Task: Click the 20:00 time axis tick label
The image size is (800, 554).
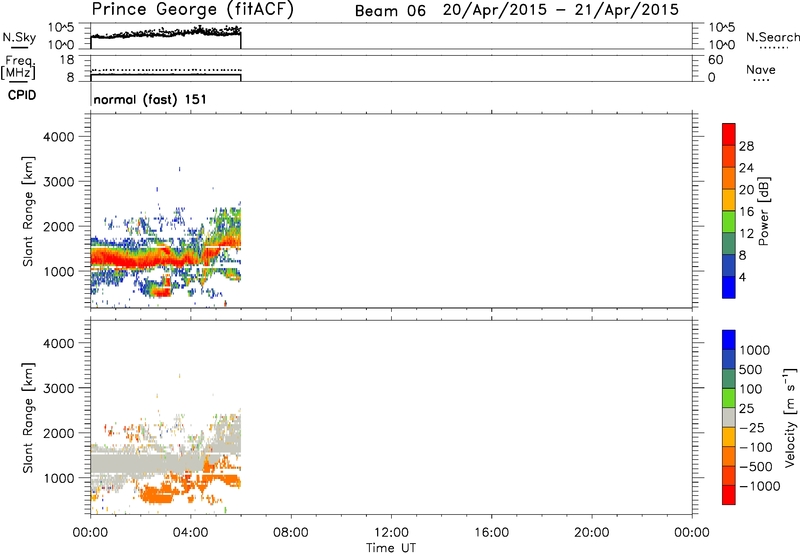Action: pyautogui.click(x=591, y=533)
